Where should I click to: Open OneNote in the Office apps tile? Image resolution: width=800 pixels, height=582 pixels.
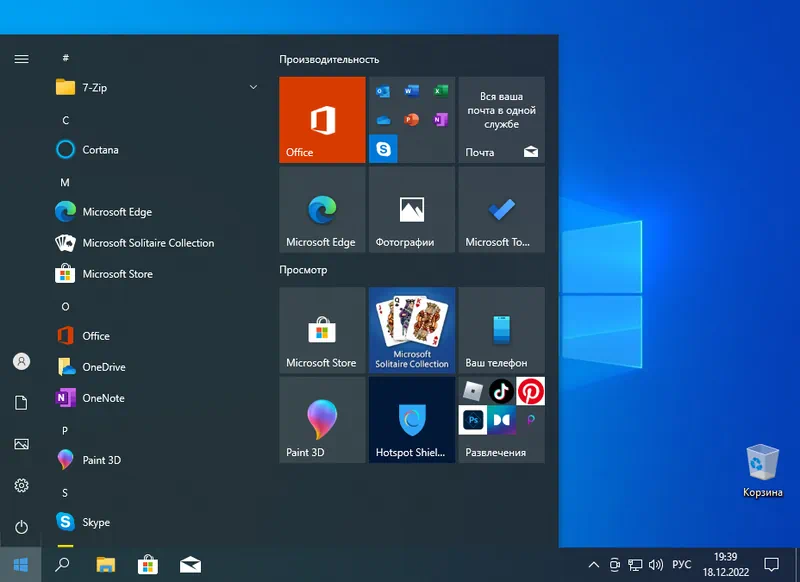tap(440, 120)
